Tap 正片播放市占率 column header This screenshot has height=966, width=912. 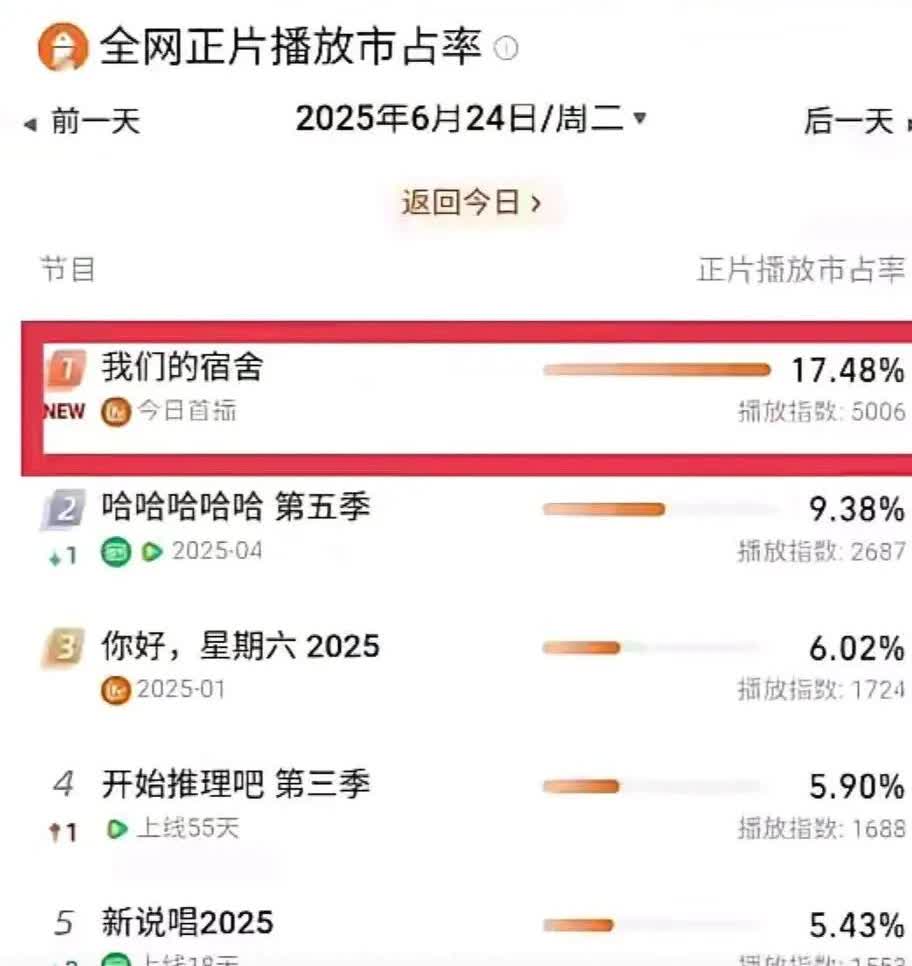[x=801, y=270]
